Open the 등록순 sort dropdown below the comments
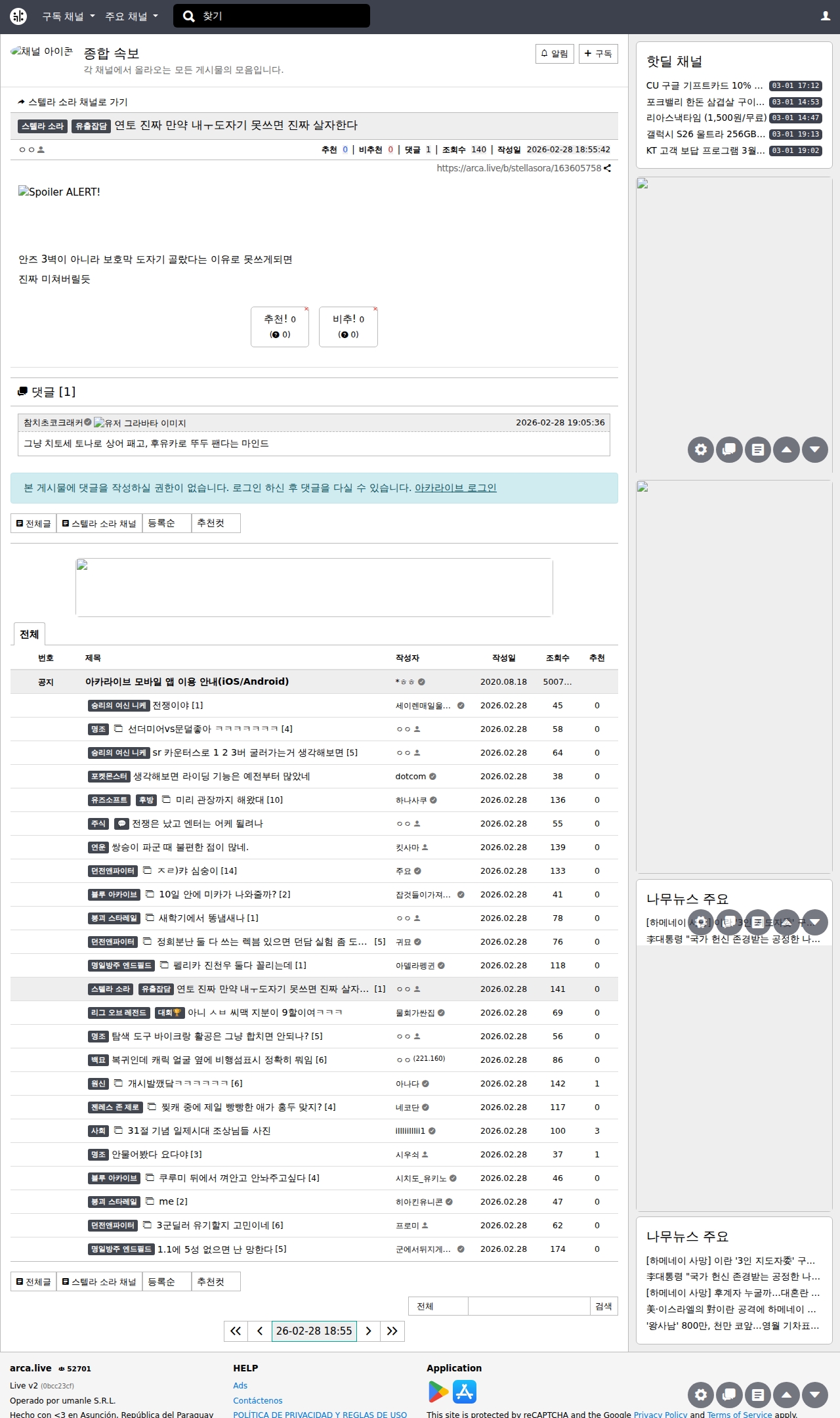Image resolution: width=840 pixels, height=1418 pixels. tap(167, 523)
